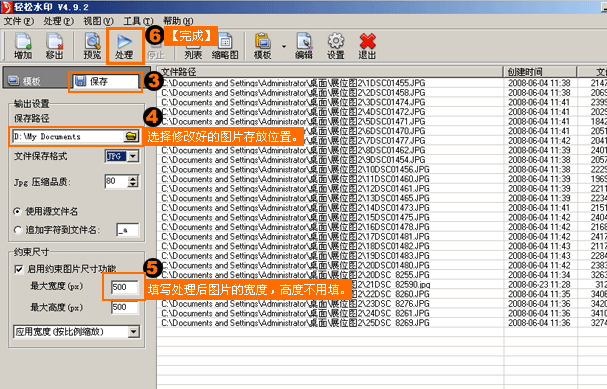
Task: Toggle 启用约束图片尺寸功能 checkbox
Action: tap(18, 269)
